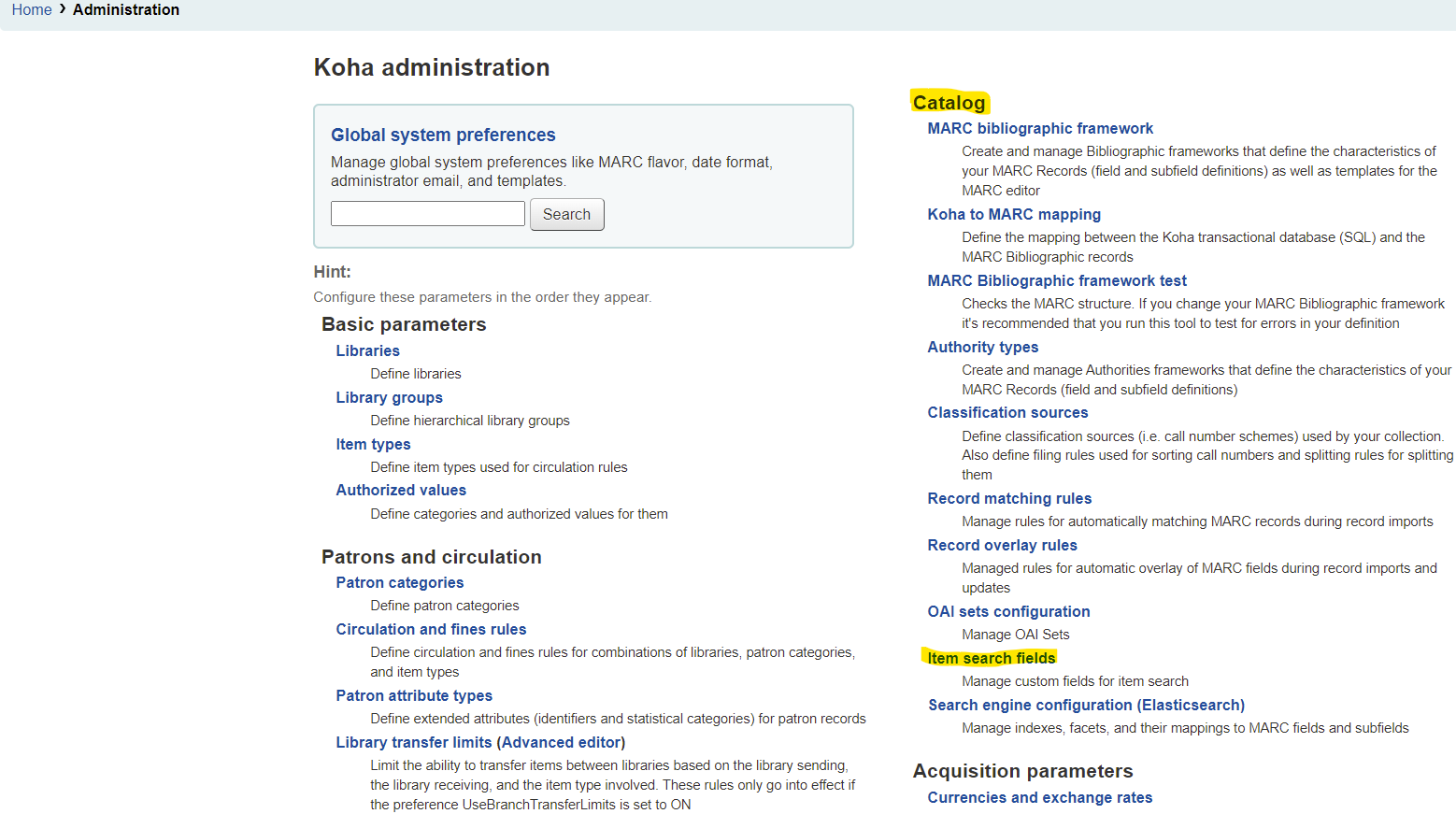This screenshot has height=814, width=1456.
Task: Click 'Manage custom fields for item search' text
Action: tap(1076, 681)
